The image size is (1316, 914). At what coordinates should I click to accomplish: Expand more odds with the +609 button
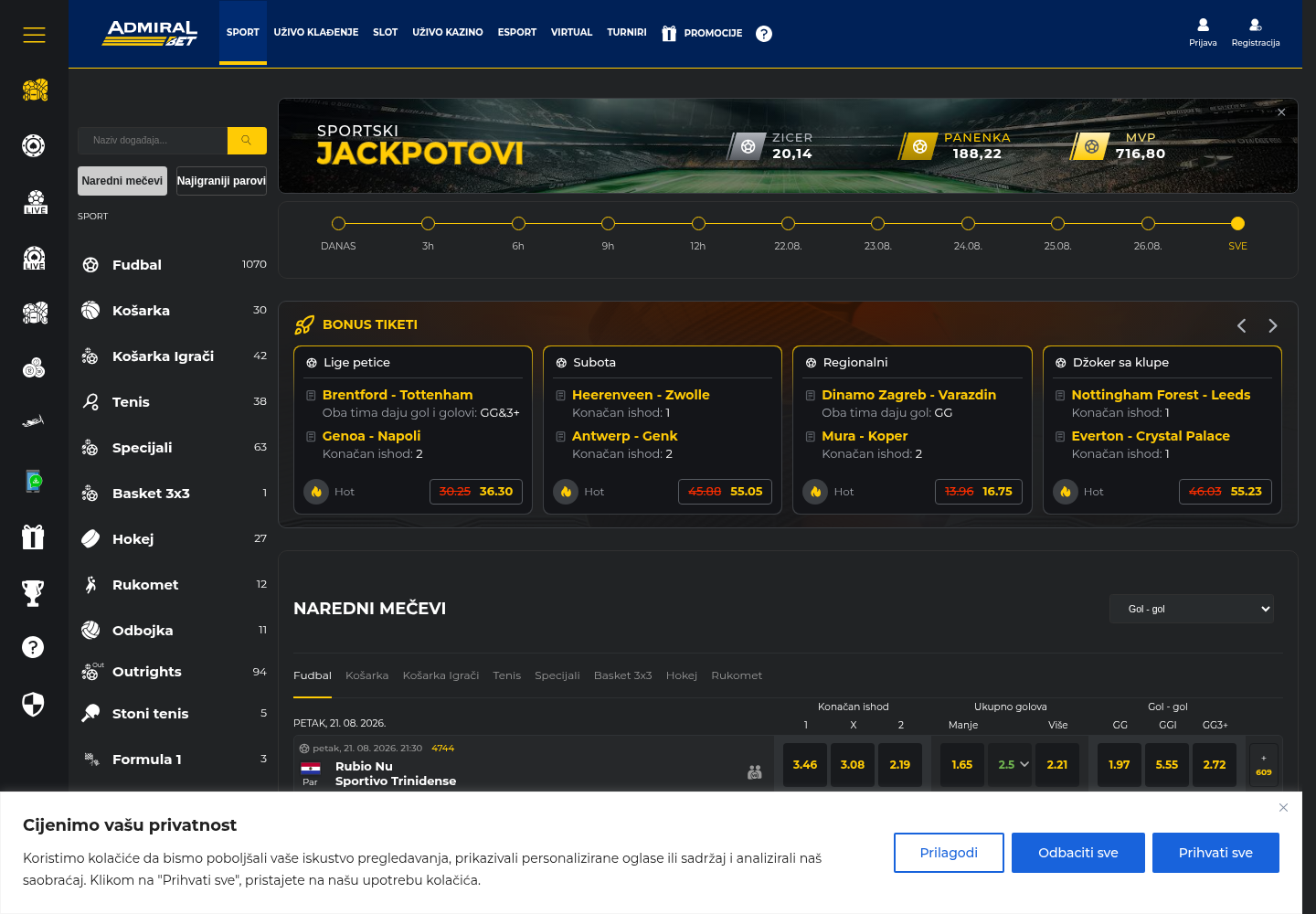1264,764
